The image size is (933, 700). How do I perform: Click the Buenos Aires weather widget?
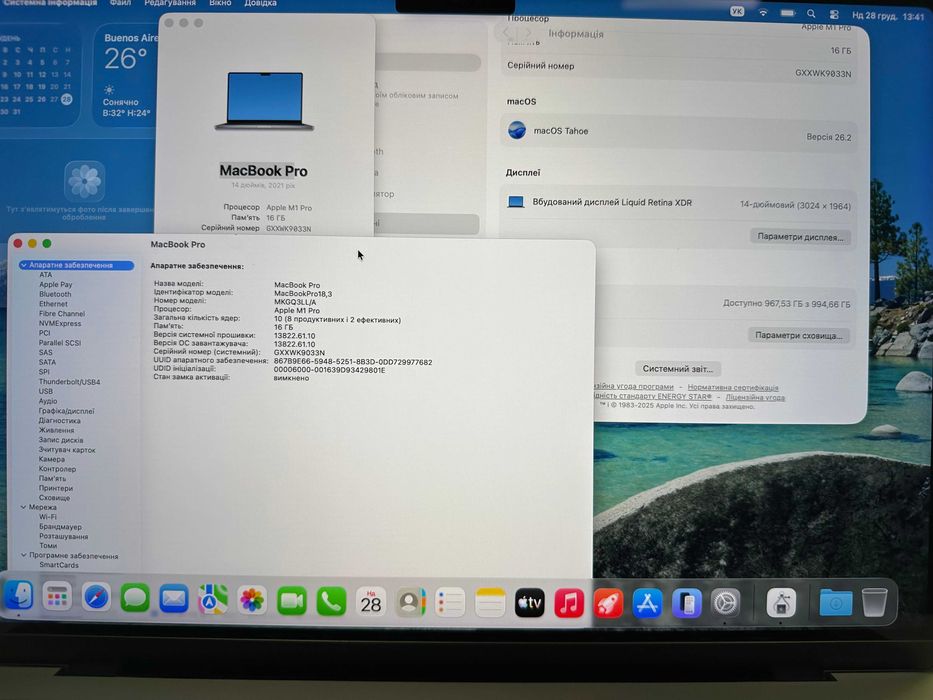coord(126,74)
